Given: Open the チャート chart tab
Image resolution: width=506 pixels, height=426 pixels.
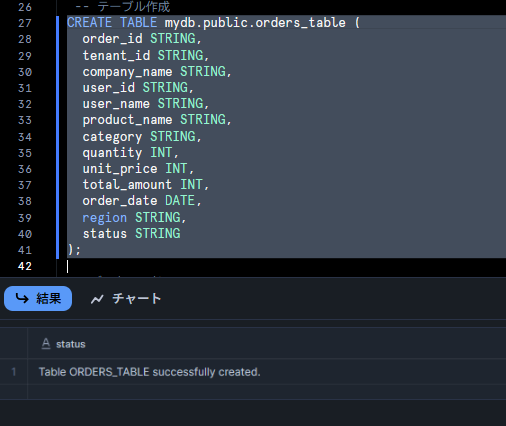Looking at the screenshot, I should pyautogui.click(x=126, y=298).
